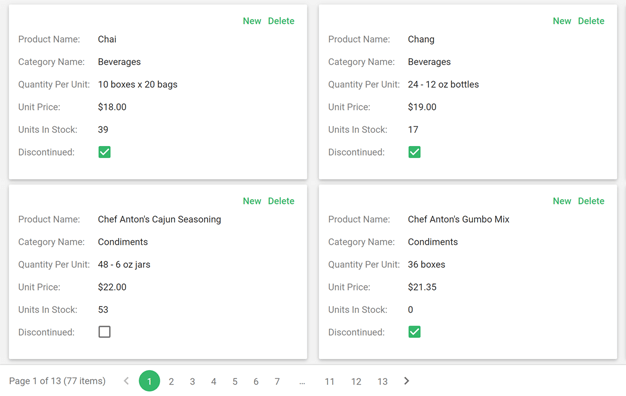Delete the Chang product card
The image size is (626, 396).
591,21
